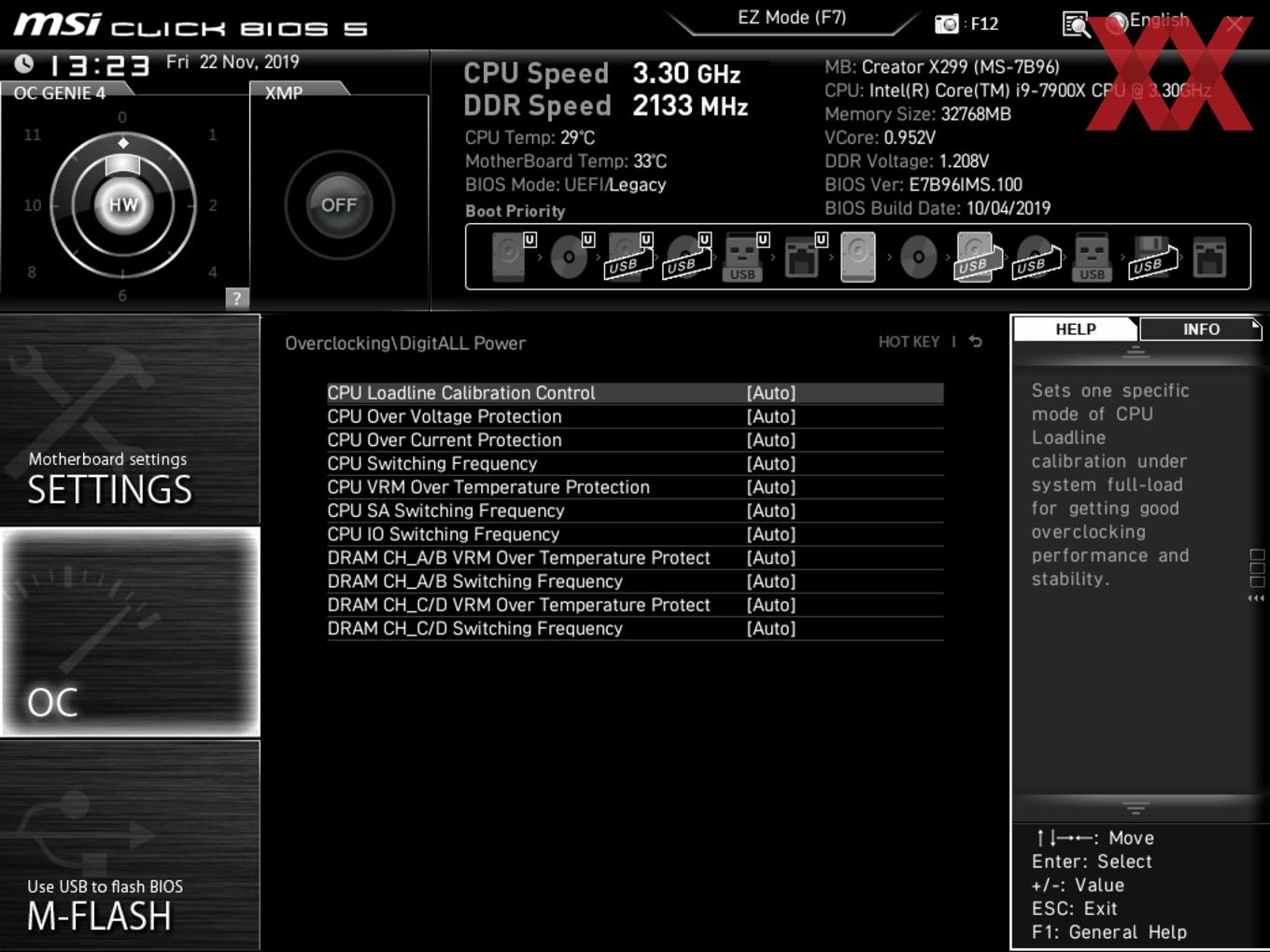Image resolution: width=1270 pixels, height=952 pixels.
Task: Open DRAM CH_A/B Switching Frequency [Auto] value
Action: 771,581
